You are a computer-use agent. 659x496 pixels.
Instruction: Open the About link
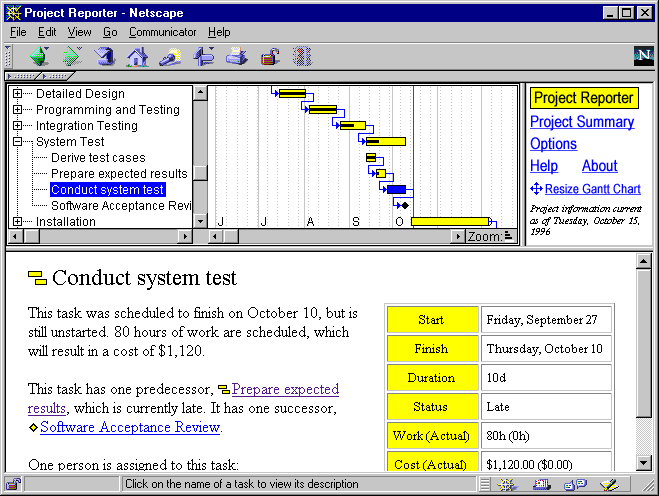(x=600, y=166)
